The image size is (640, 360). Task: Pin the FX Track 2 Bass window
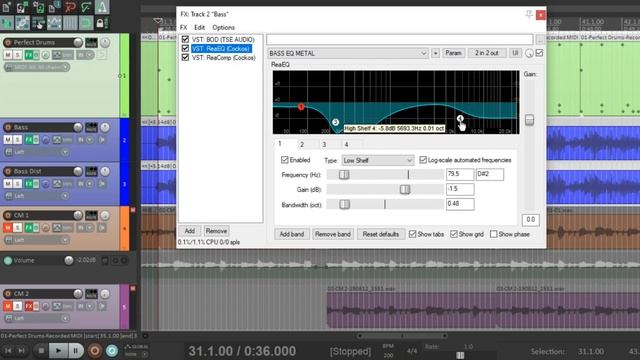(529, 15)
